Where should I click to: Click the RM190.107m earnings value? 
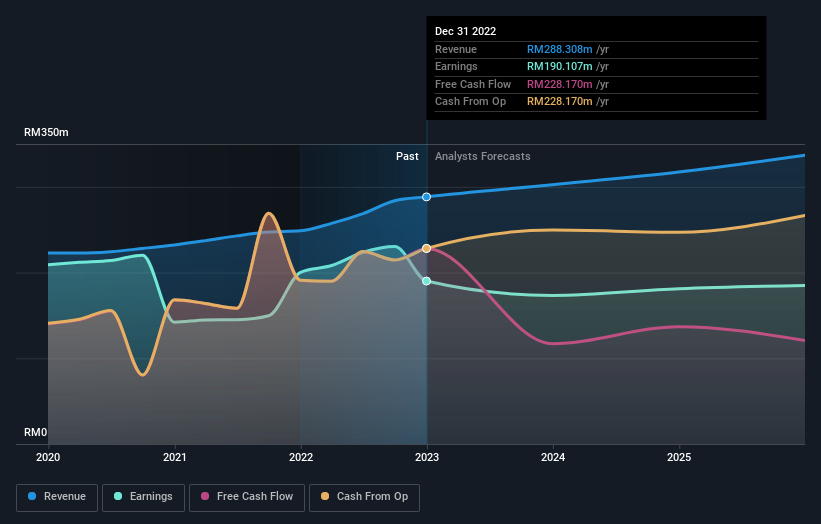tap(559, 66)
